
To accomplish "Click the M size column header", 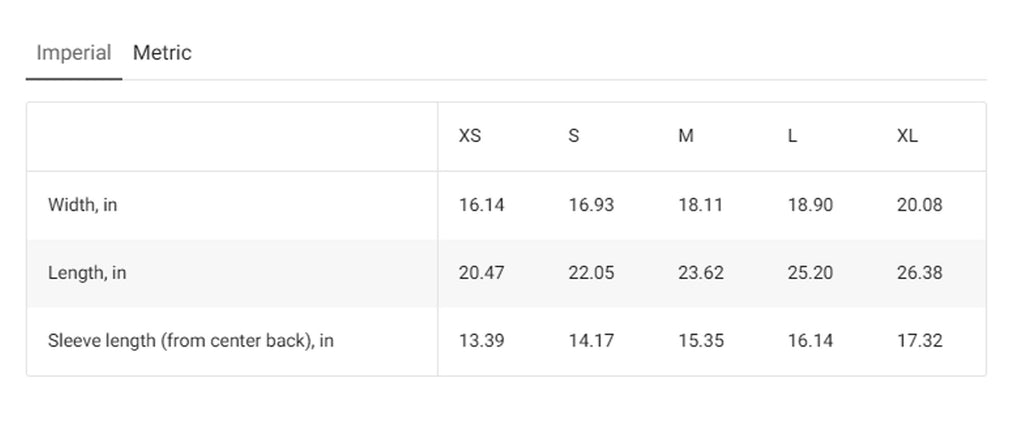I will tap(686, 136).
